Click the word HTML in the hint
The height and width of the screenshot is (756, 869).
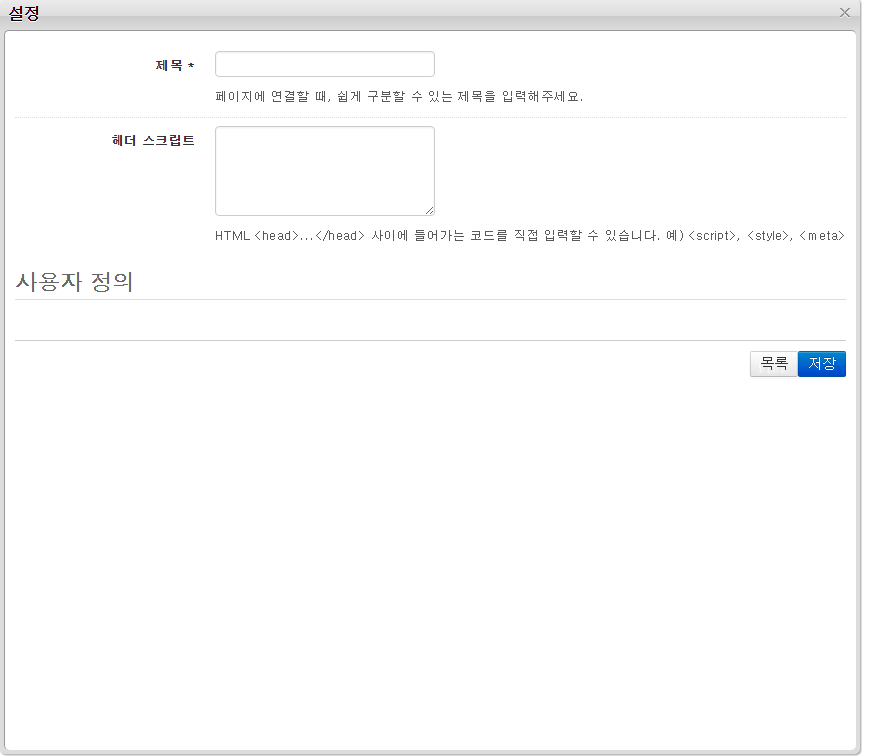coord(232,236)
